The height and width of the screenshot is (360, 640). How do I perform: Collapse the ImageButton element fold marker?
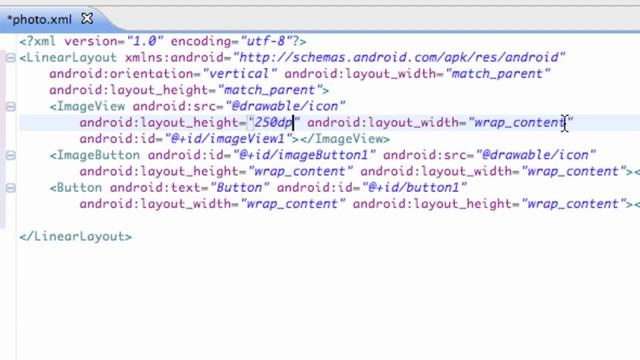(x=11, y=155)
